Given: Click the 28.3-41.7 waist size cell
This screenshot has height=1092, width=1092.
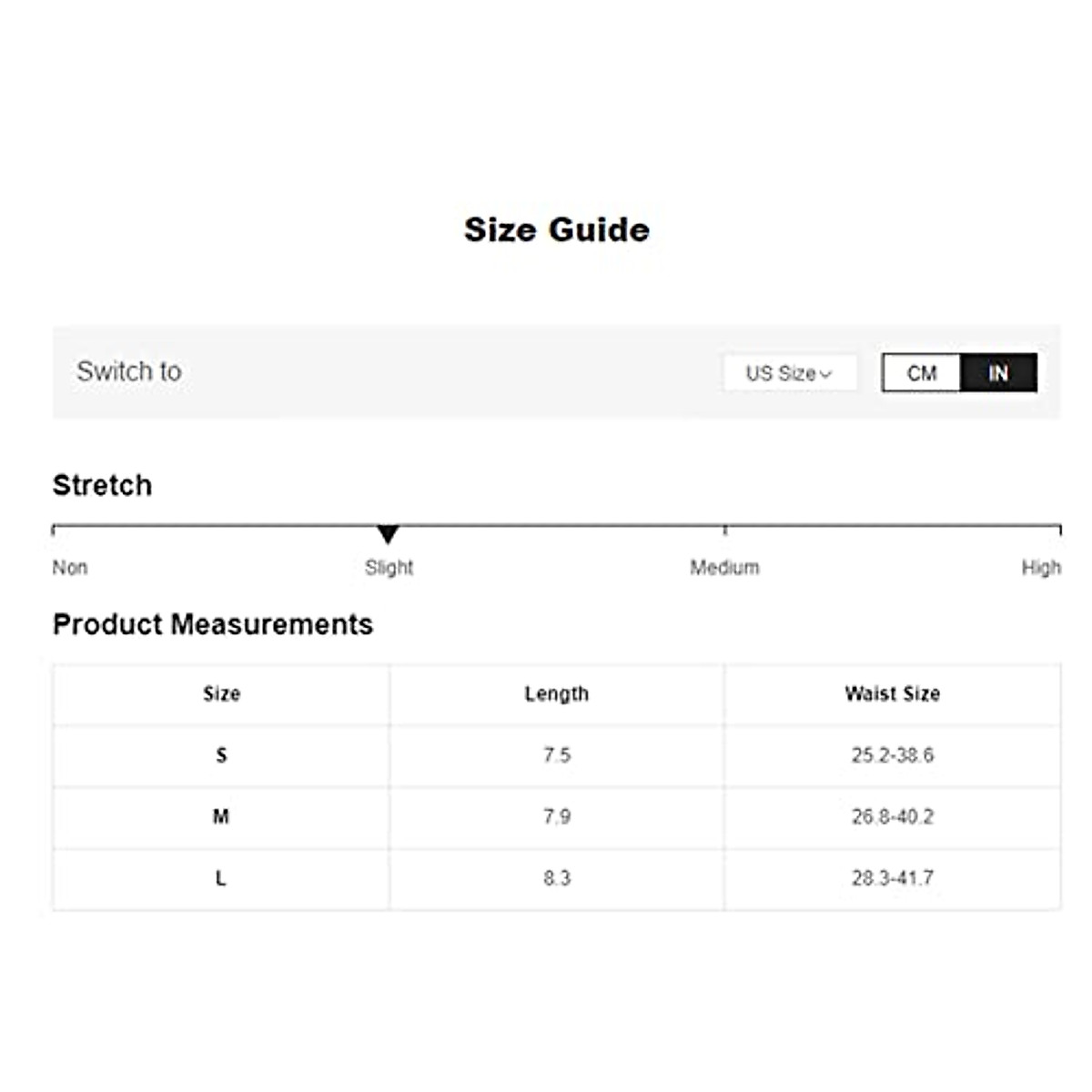Looking at the screenshot, I should point(892,879).
